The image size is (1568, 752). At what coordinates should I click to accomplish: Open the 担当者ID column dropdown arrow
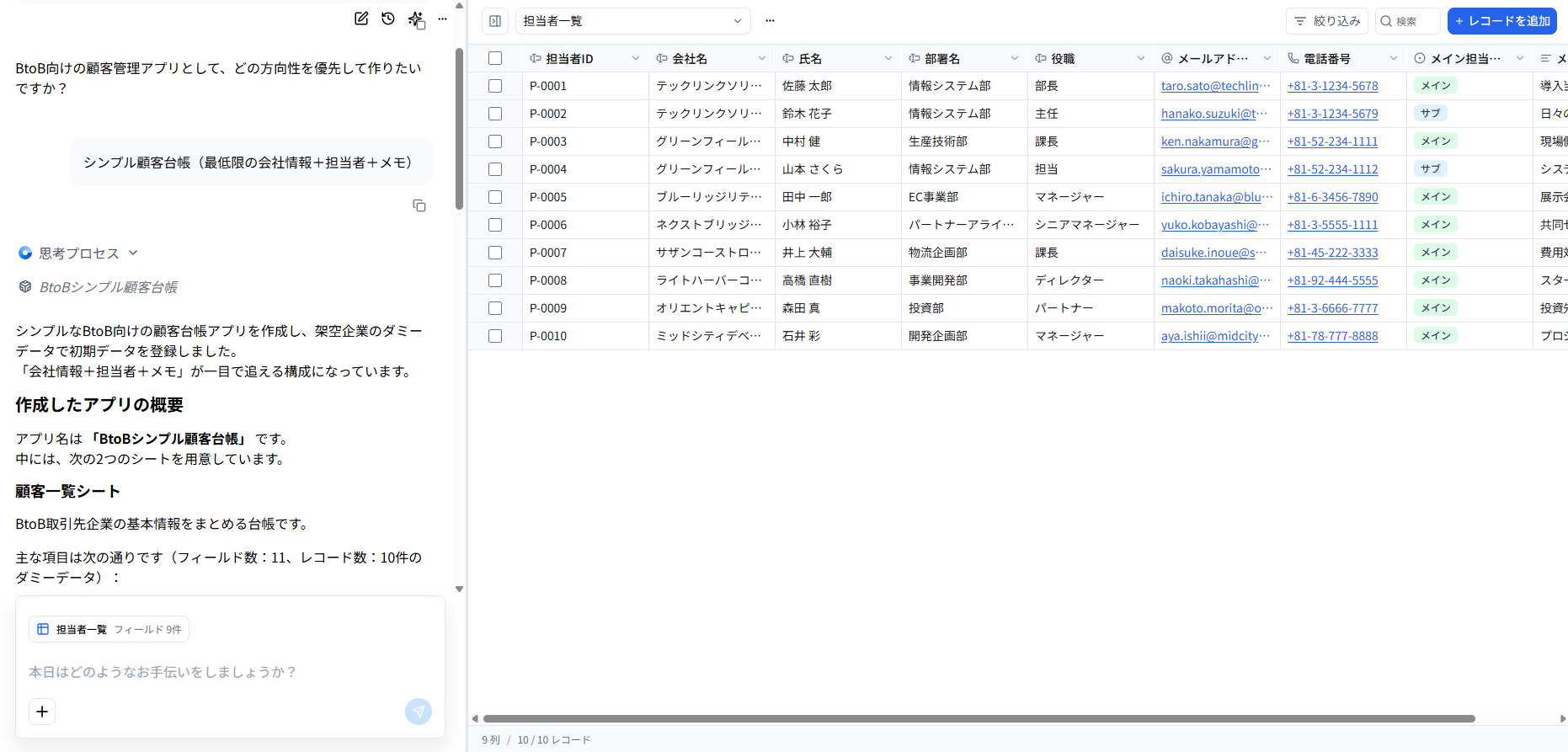[635, 58]
